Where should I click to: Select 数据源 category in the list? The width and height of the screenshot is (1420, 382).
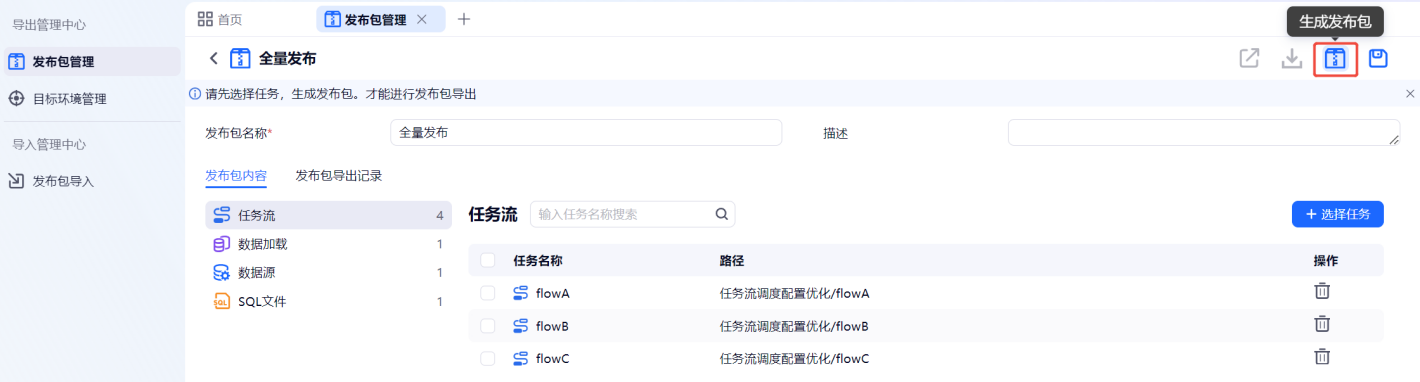click(x=328, y=273)
